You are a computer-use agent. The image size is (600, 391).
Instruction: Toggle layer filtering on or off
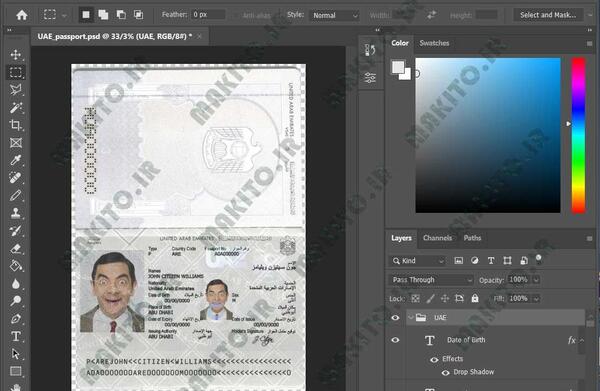[x=539, y=259]
